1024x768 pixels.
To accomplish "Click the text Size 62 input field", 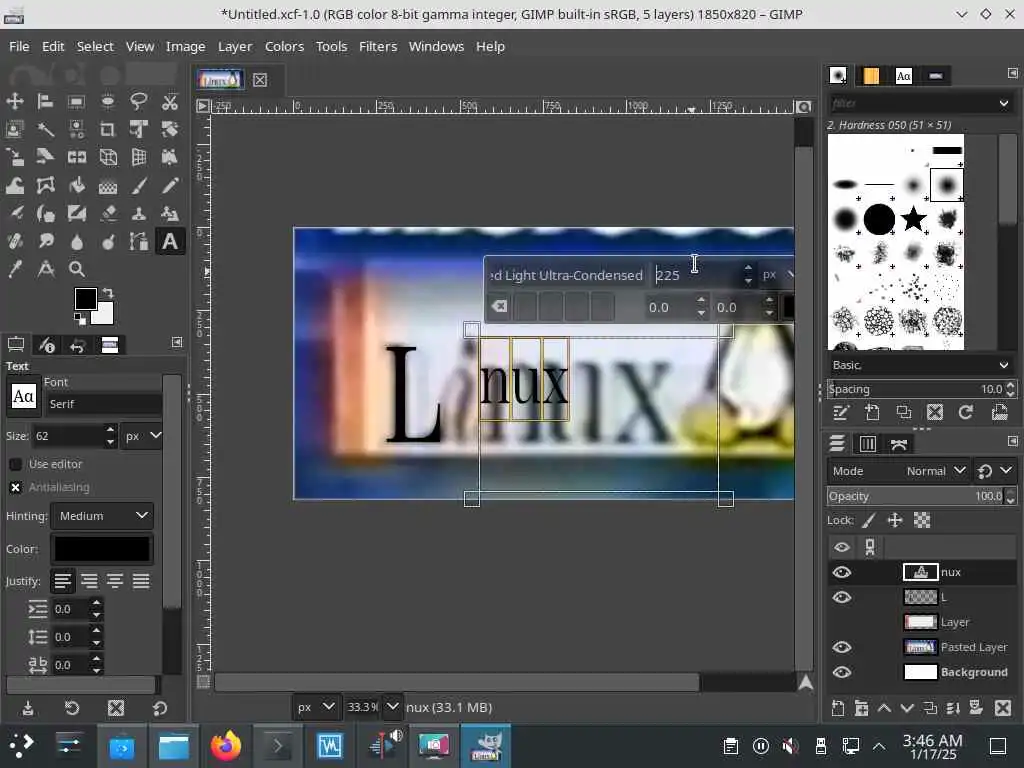I will tap(67, 436).
